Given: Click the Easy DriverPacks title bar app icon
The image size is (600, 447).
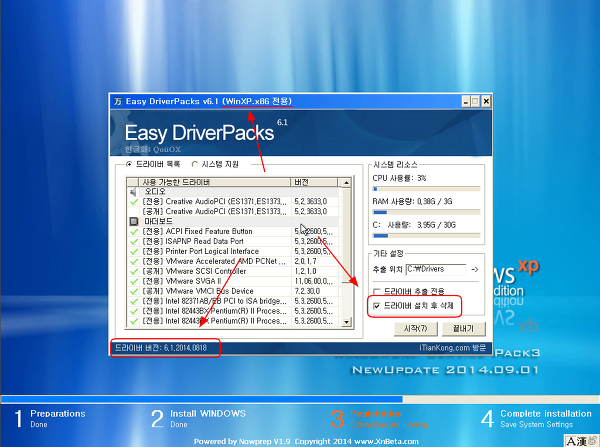Looking at the screenshot, I should click(118, 101).
